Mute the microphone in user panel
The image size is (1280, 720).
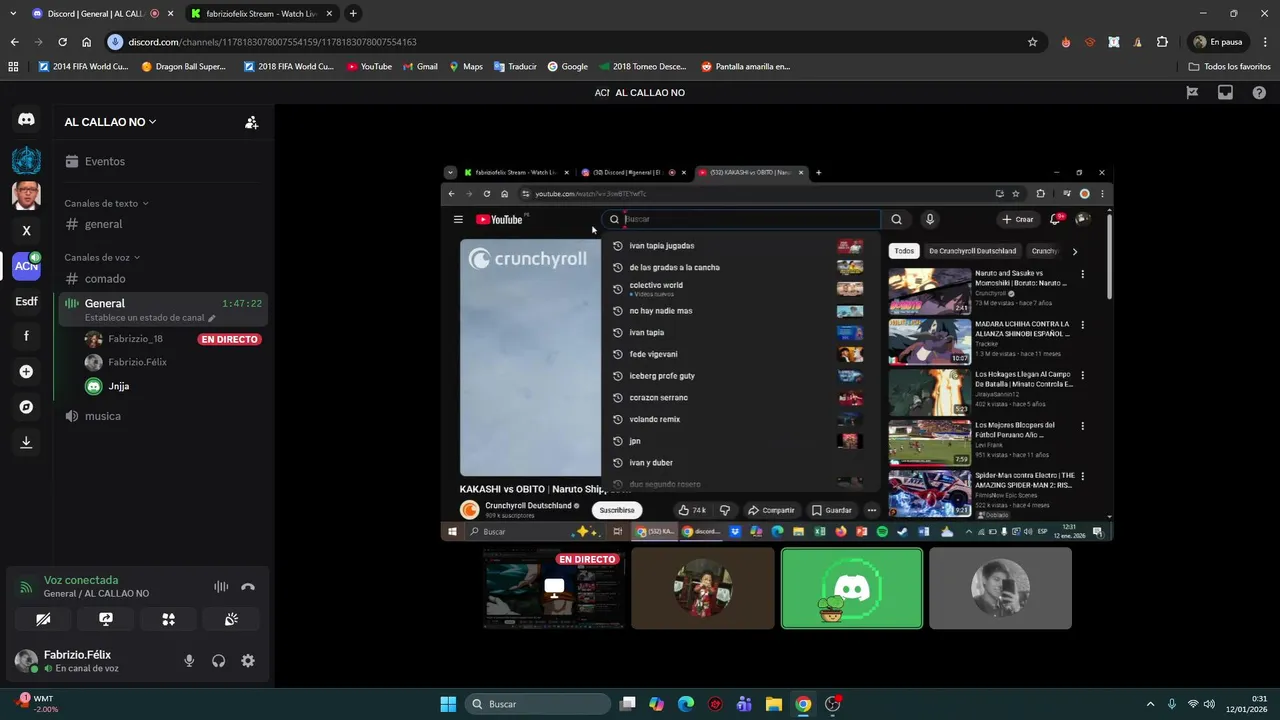[189, 661]
